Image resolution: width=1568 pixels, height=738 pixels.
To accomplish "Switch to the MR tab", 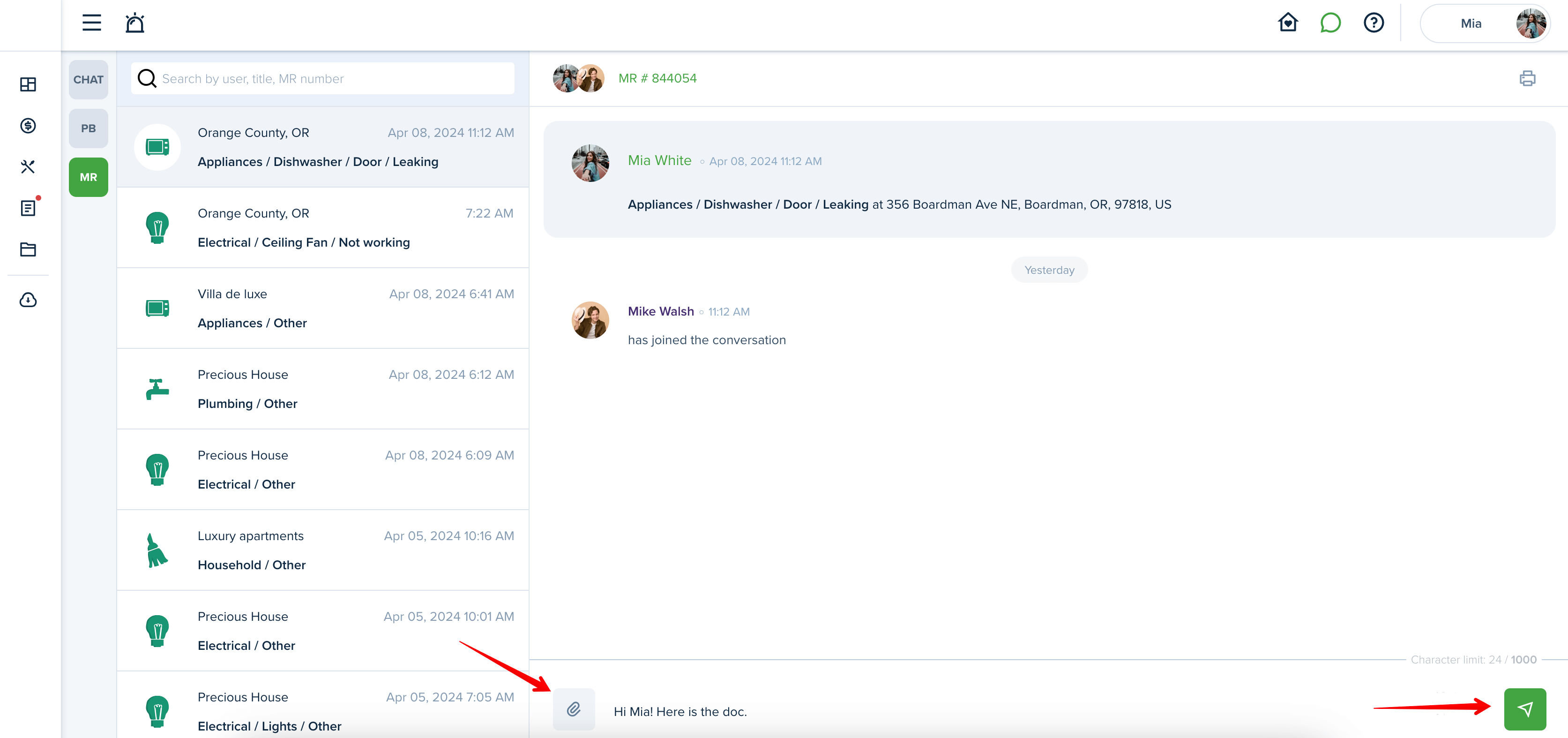I will (x=88, y=177).
